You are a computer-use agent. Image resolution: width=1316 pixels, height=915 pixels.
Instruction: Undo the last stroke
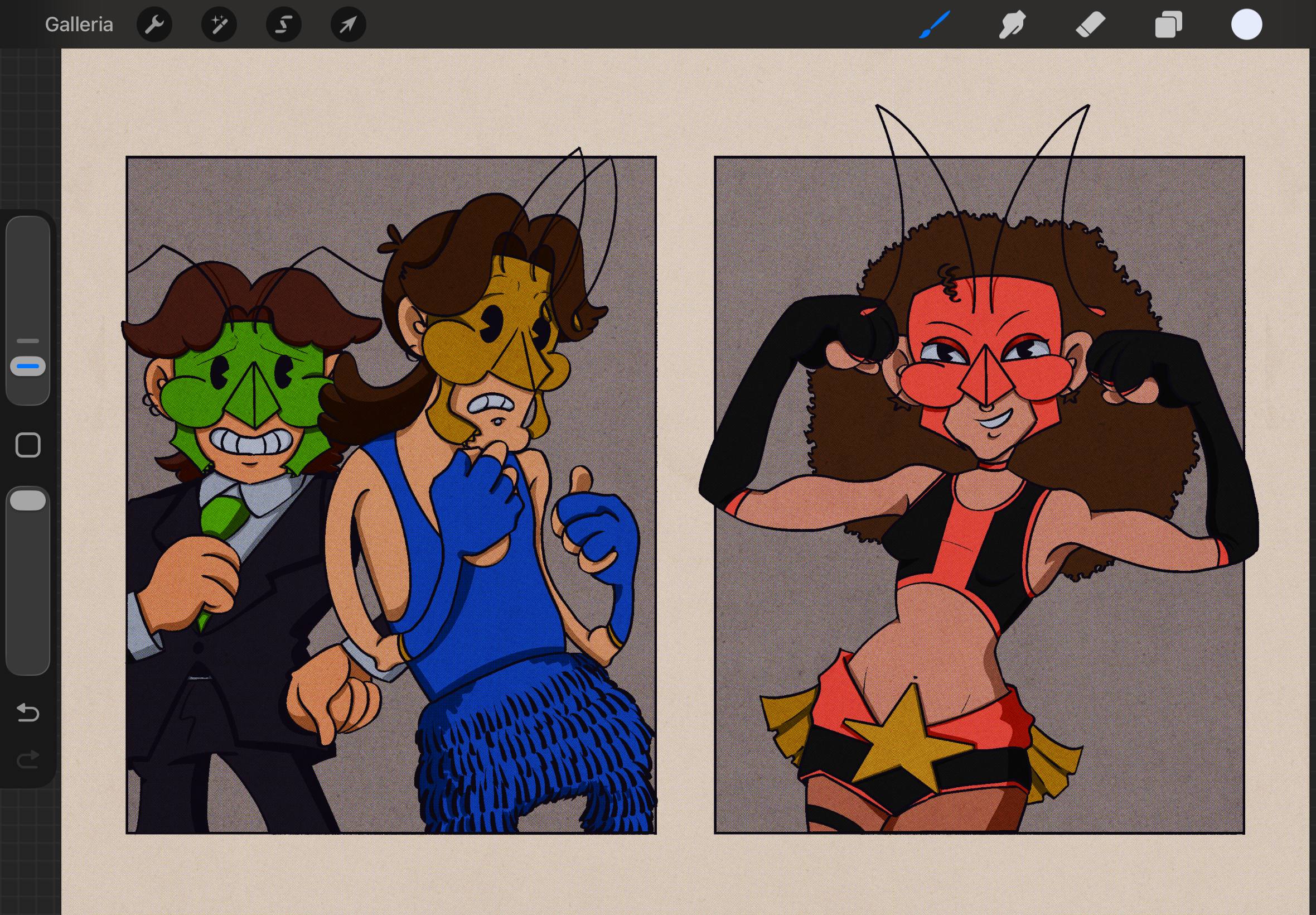[x=27, y=712]
